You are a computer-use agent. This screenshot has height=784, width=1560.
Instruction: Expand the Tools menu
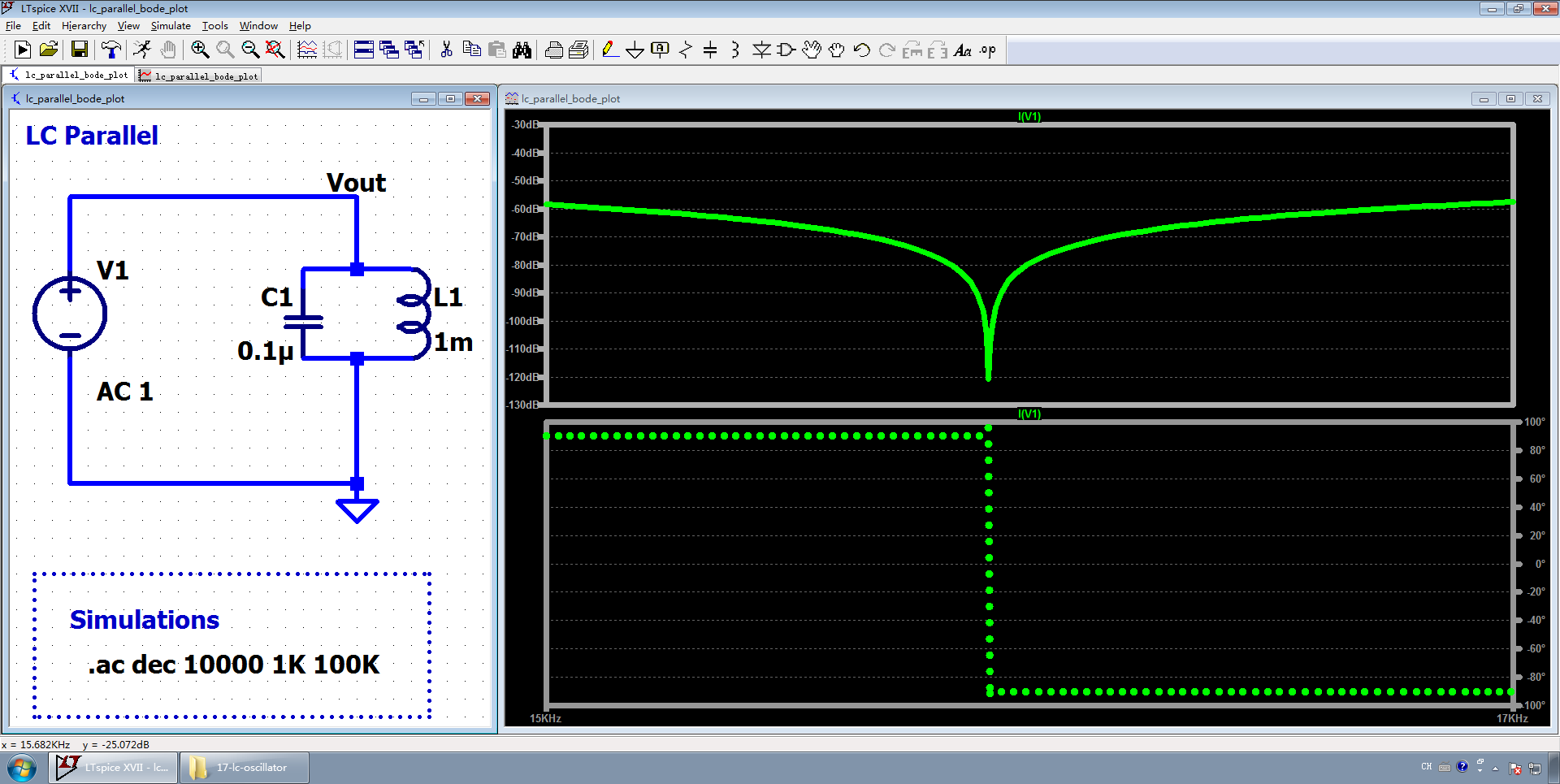click(214, 26)
